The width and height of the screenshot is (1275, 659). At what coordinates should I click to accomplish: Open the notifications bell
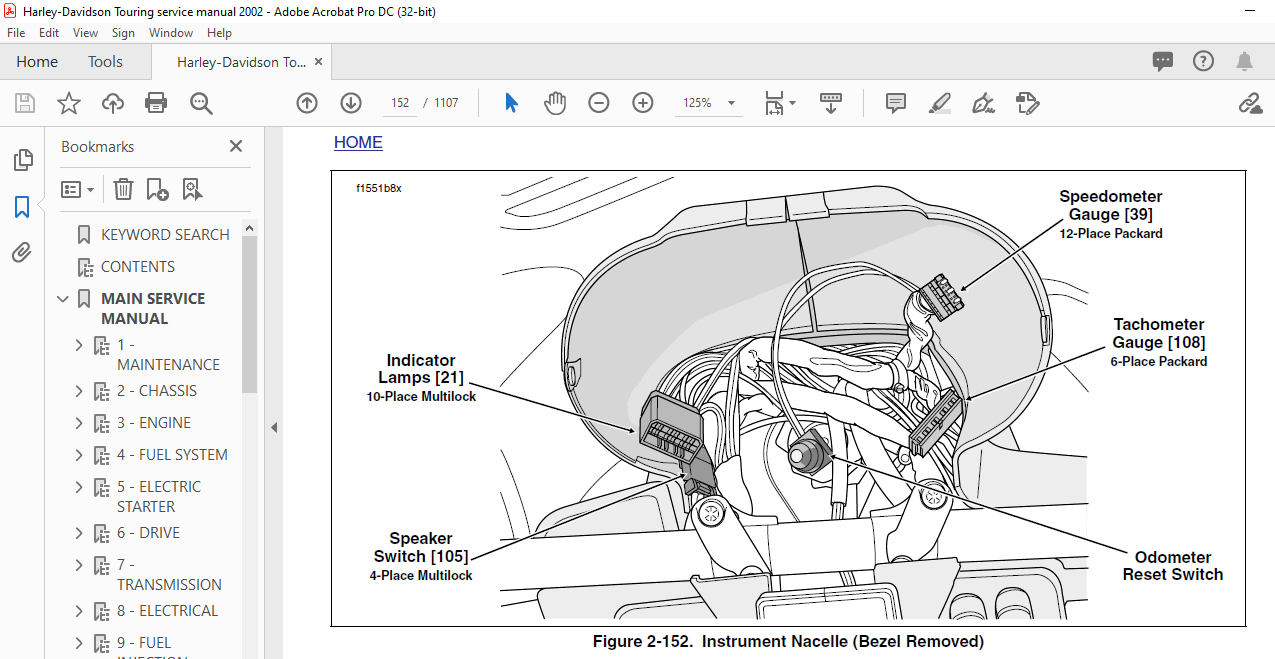(1245, 61)
